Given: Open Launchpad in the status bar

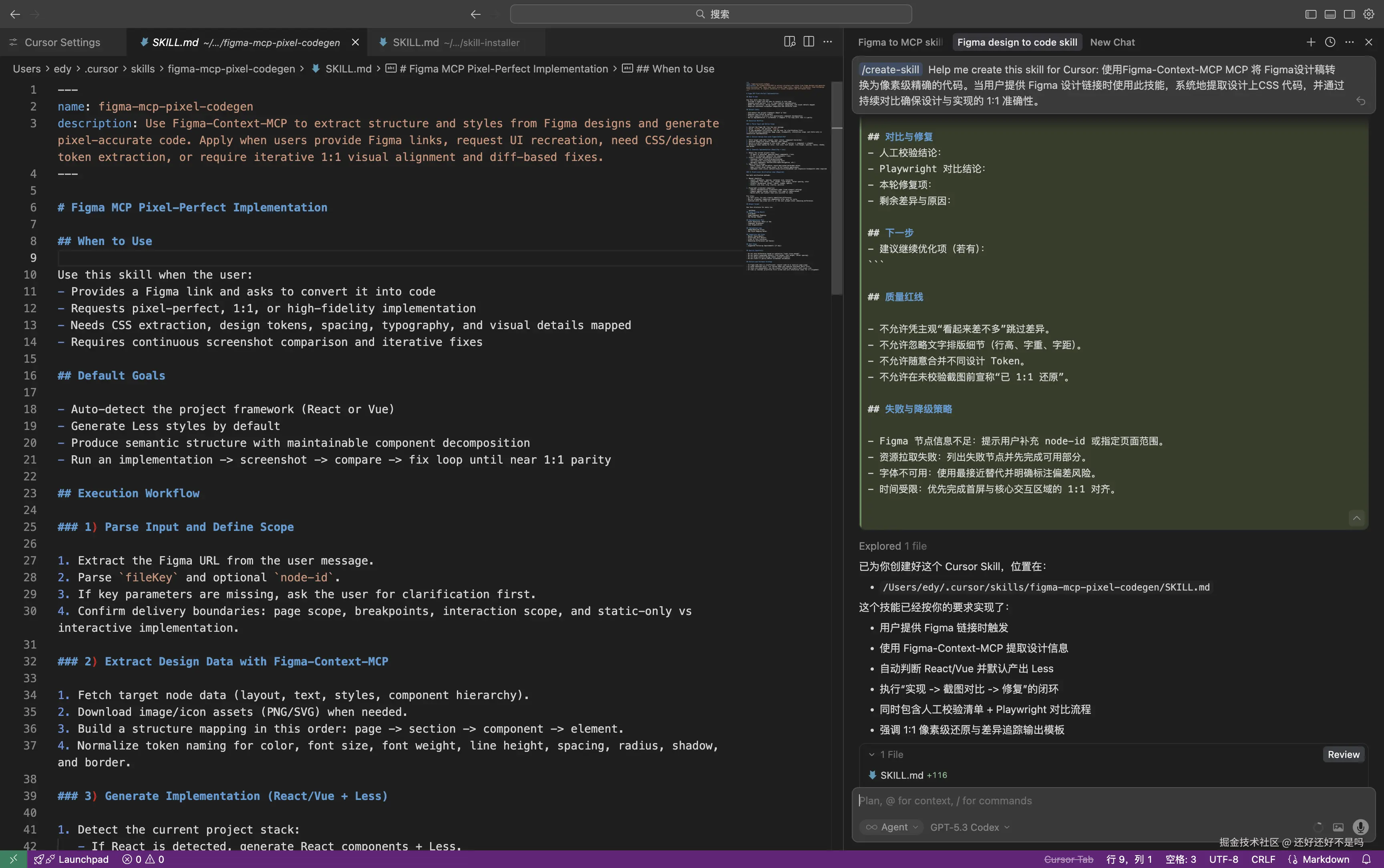Looking at the screenshot, I should pyautogui.click(x=83, y=859).
